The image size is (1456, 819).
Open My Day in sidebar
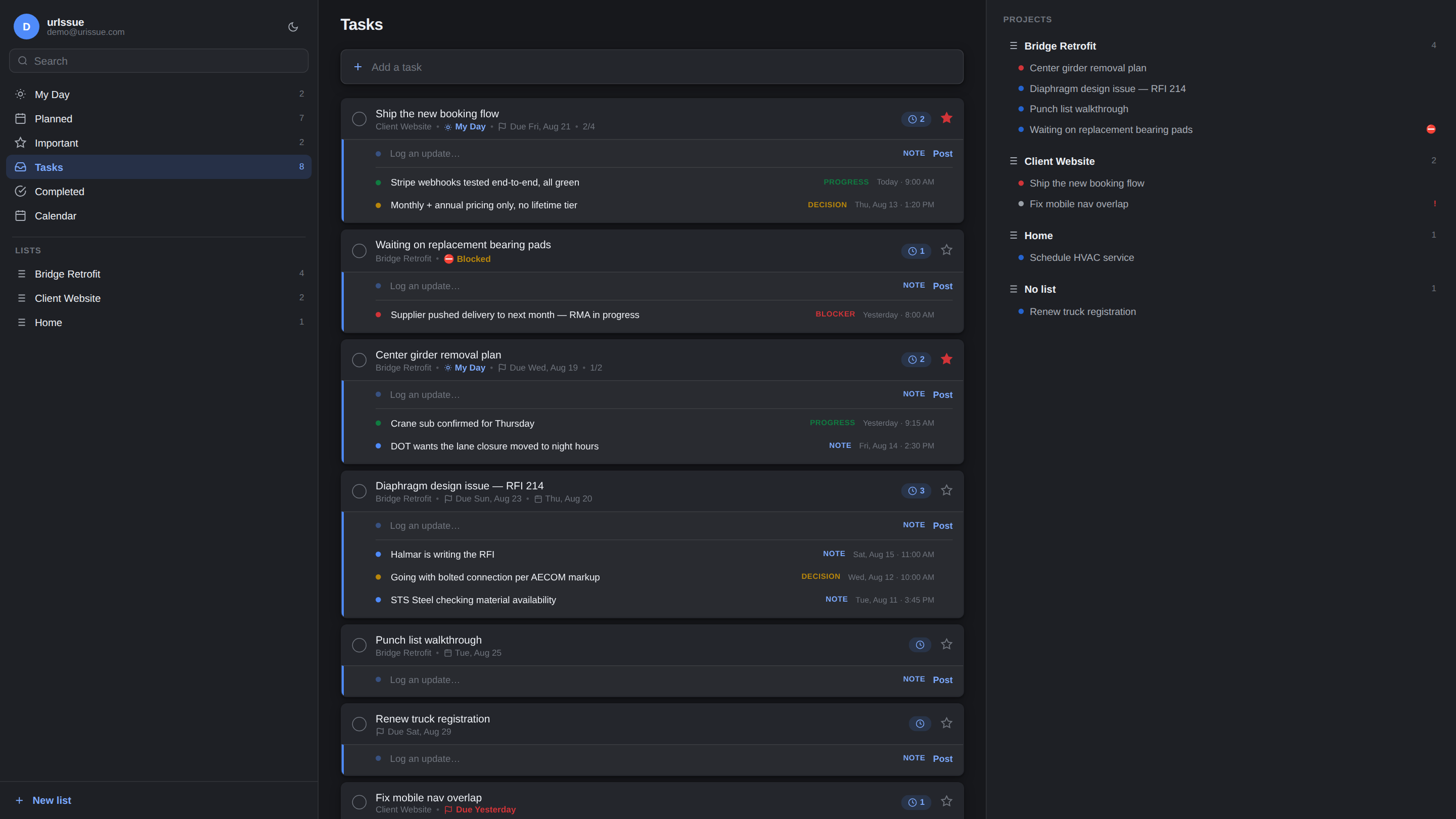click(159, 95)
